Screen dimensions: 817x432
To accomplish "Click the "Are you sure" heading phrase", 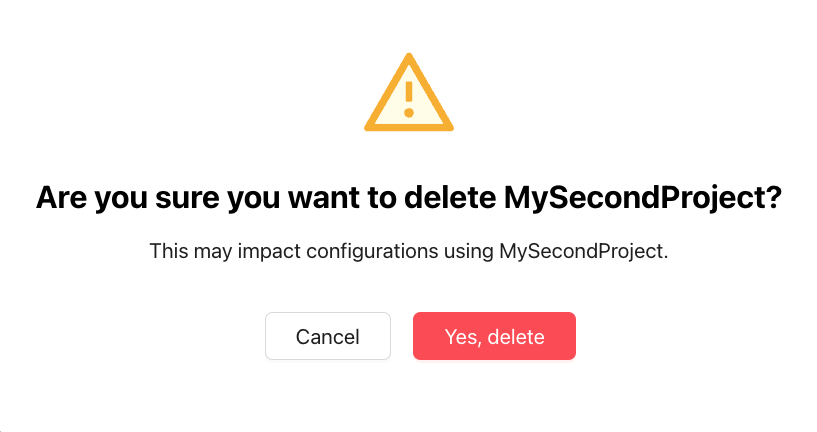I will pos(129,198).
